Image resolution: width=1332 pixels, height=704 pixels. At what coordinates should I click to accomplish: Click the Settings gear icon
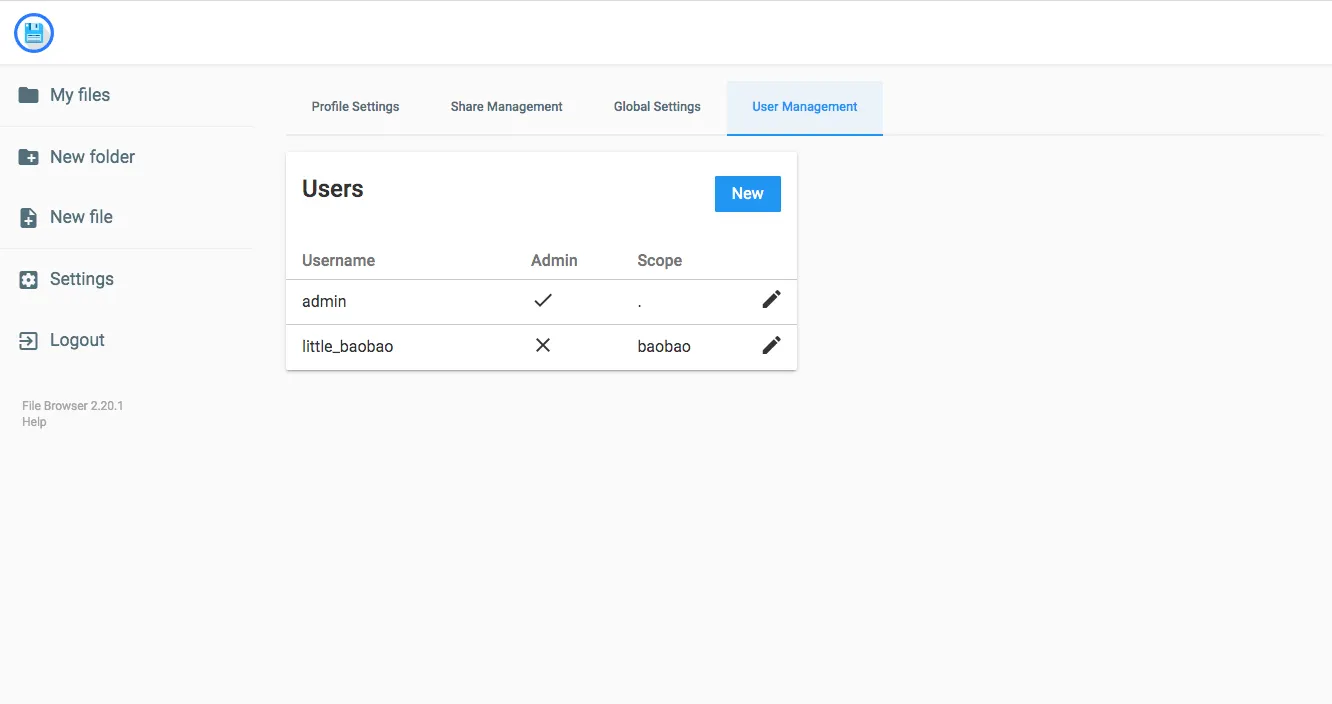(x=29, y=280)
